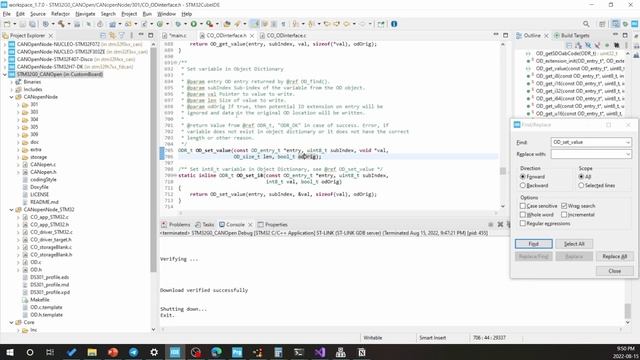Screen dimensions: 640x360
Task: Open the Source menu
Action: coord(38,14)
